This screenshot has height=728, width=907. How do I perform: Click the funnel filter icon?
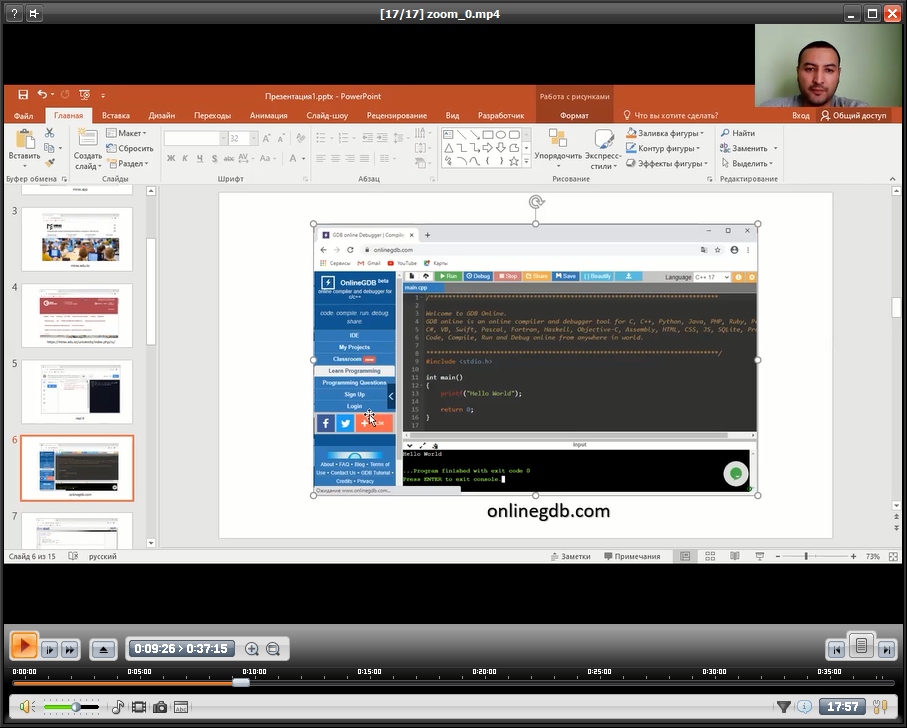(783, 707)
